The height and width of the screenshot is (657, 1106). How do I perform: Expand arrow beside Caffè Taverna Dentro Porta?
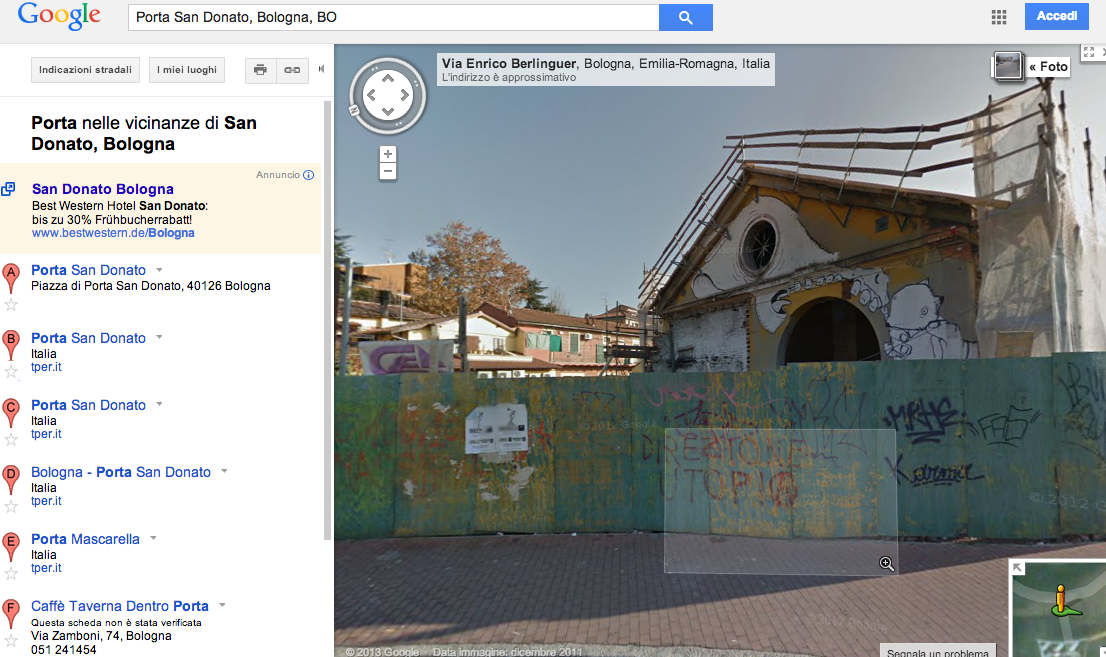tap(222, 605)
